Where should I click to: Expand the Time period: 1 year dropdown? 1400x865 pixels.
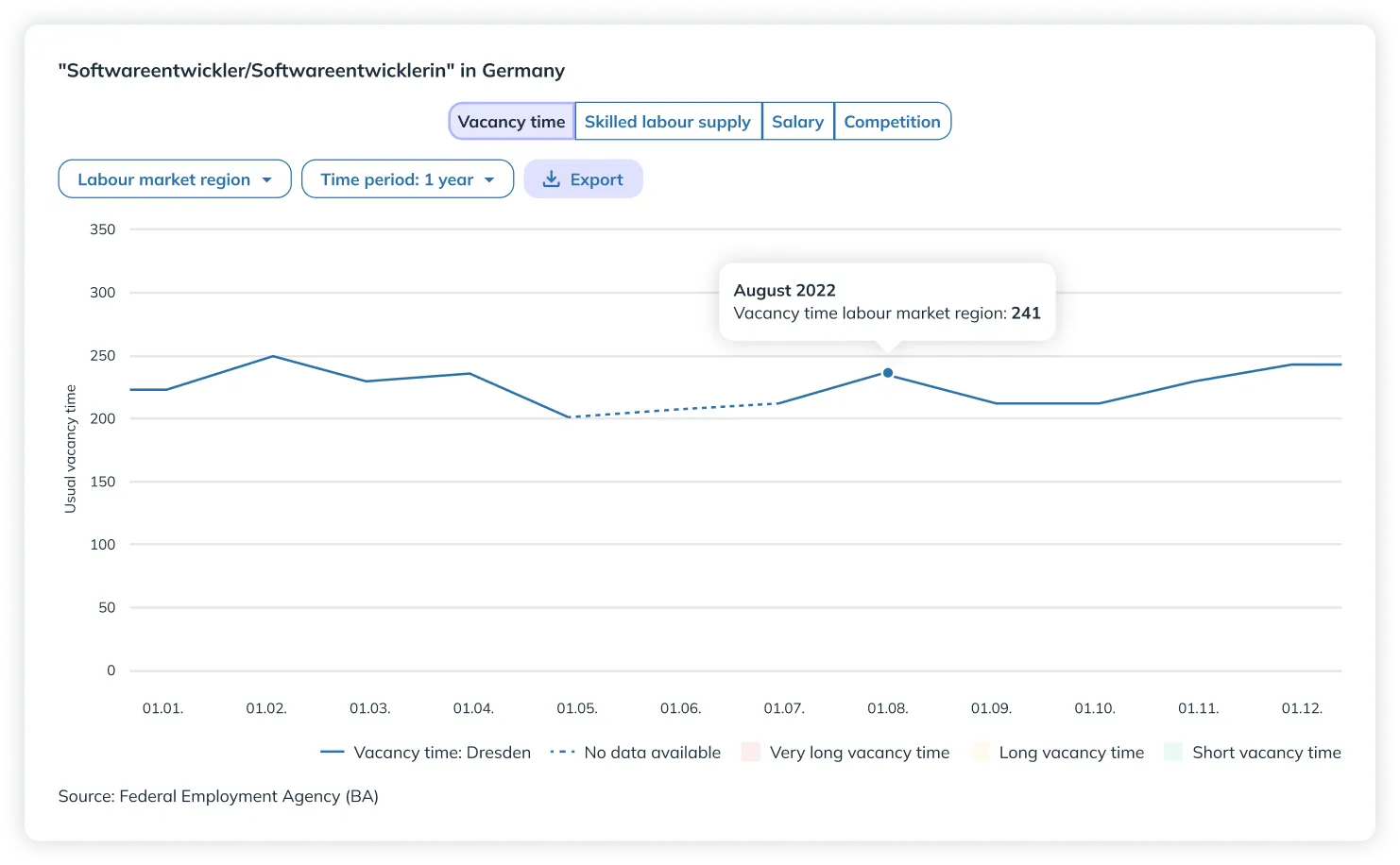(407, 179)
